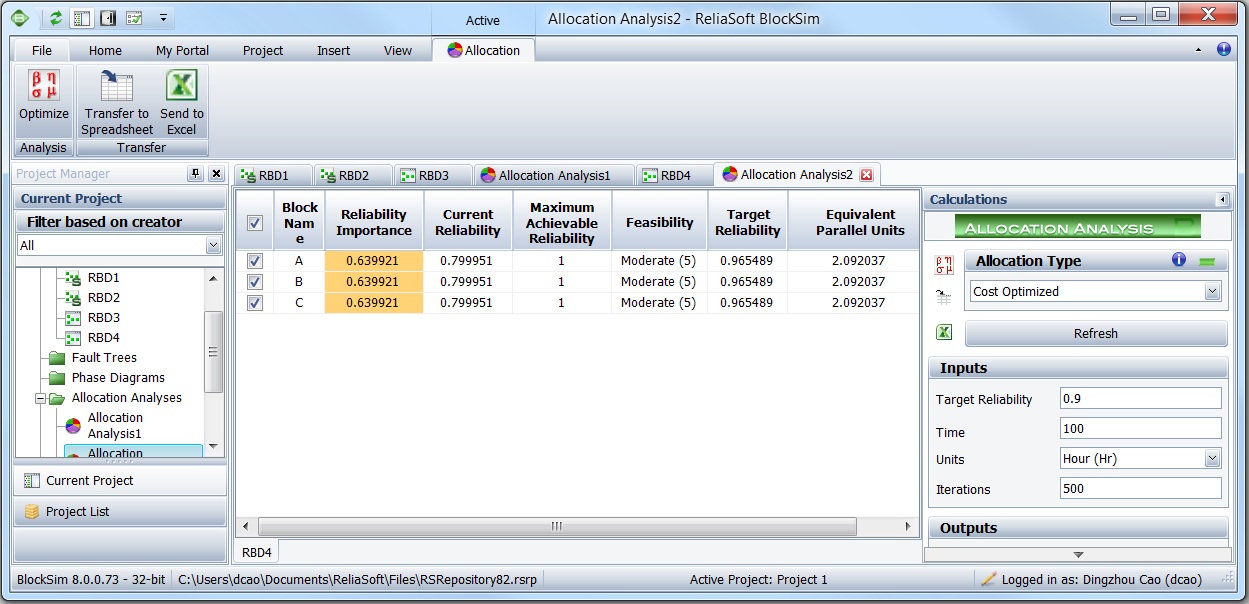Image resolution: width=1249 pixels, height=604 pixels.
Task: Open the Allocation Analysis1 document tab
Action: click(x=554, y=176)
